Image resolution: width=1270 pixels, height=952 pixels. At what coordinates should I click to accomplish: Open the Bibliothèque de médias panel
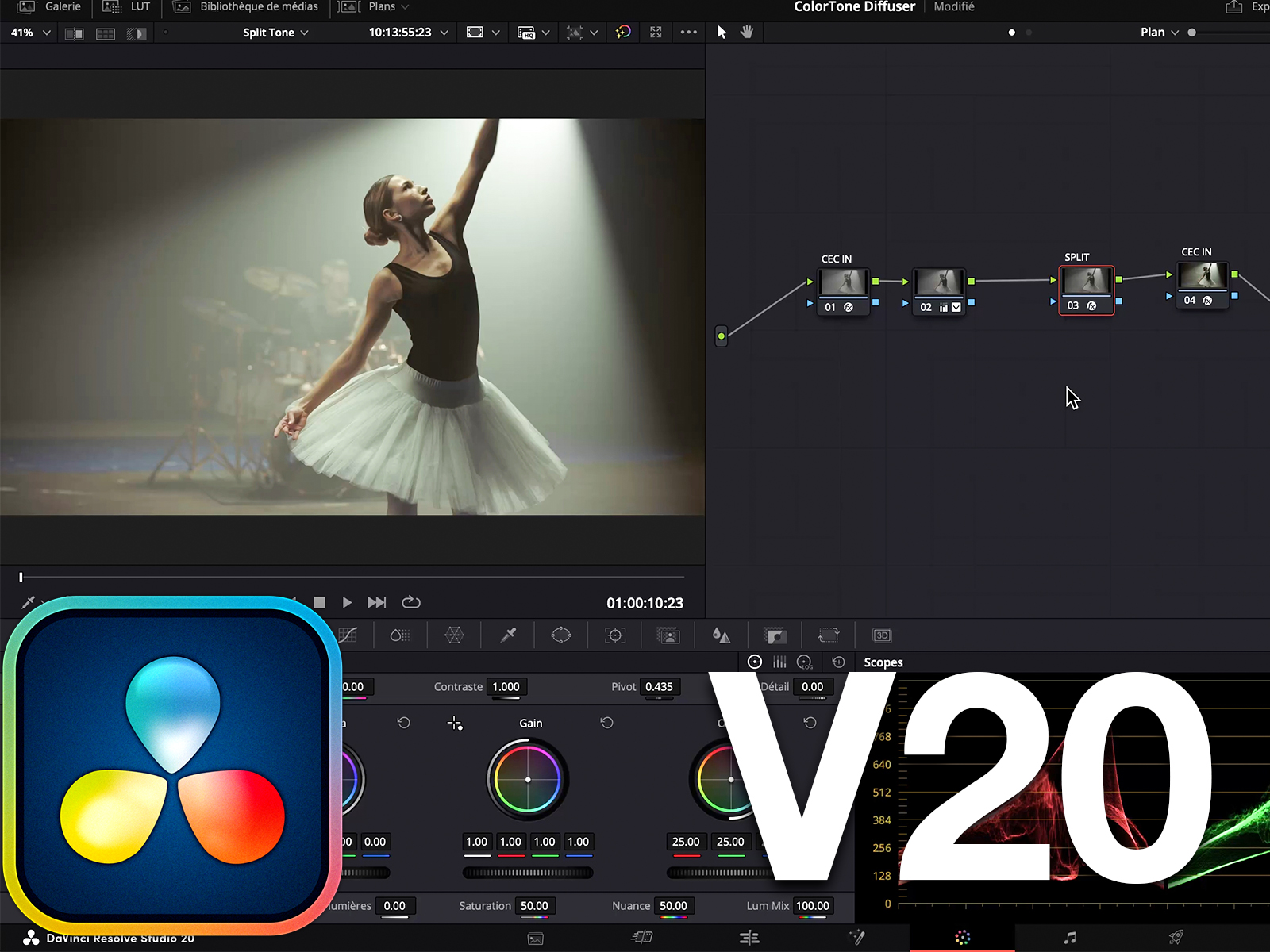point(246,7)
